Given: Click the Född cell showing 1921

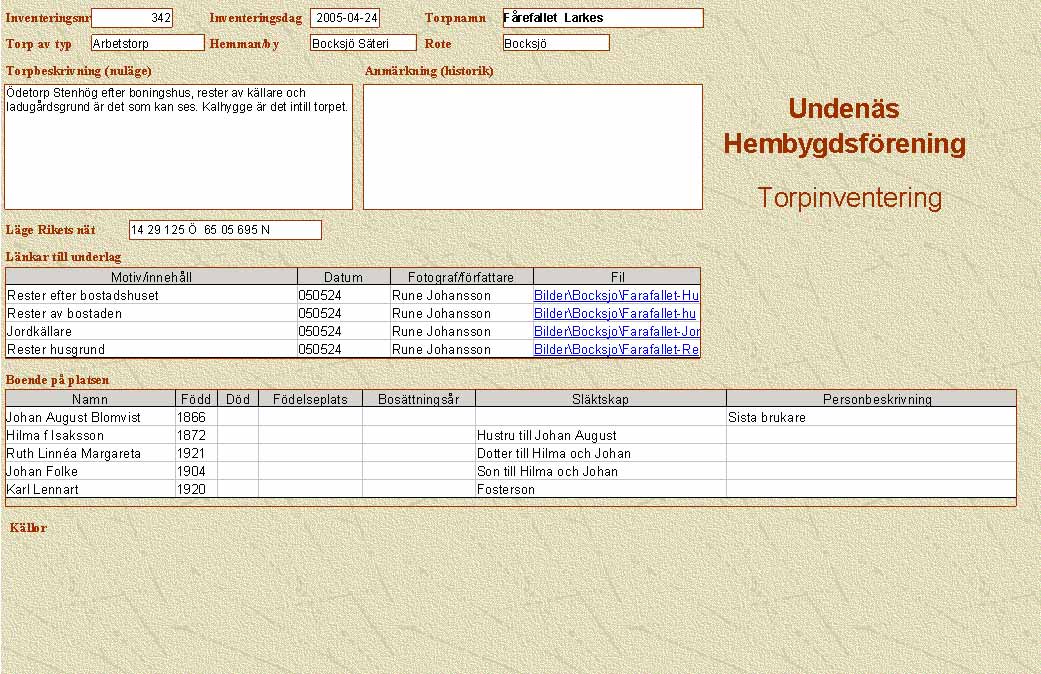Looking at the screenshot, I should [x=196, y=454].
